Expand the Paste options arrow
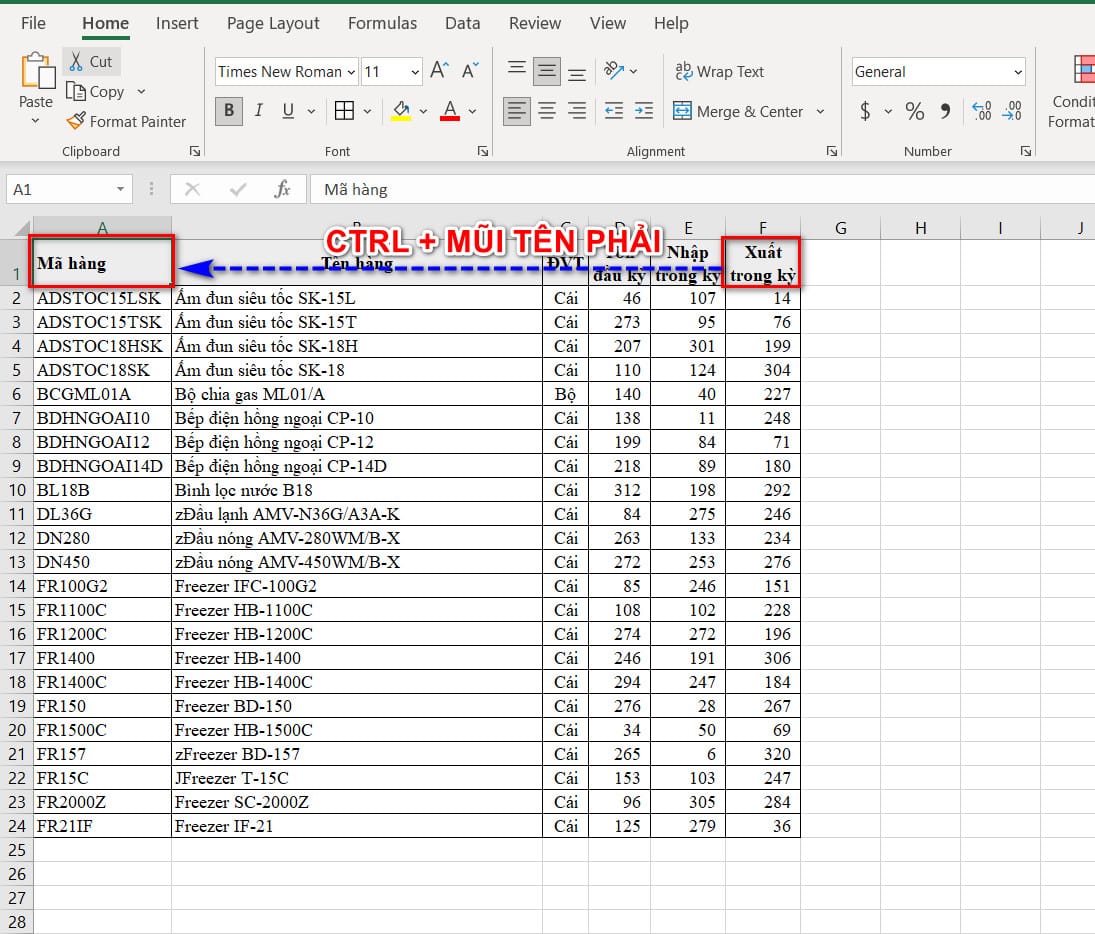The width and height of the screenshot is (1095, 934). pyautogui.click(x=36, y=122)
